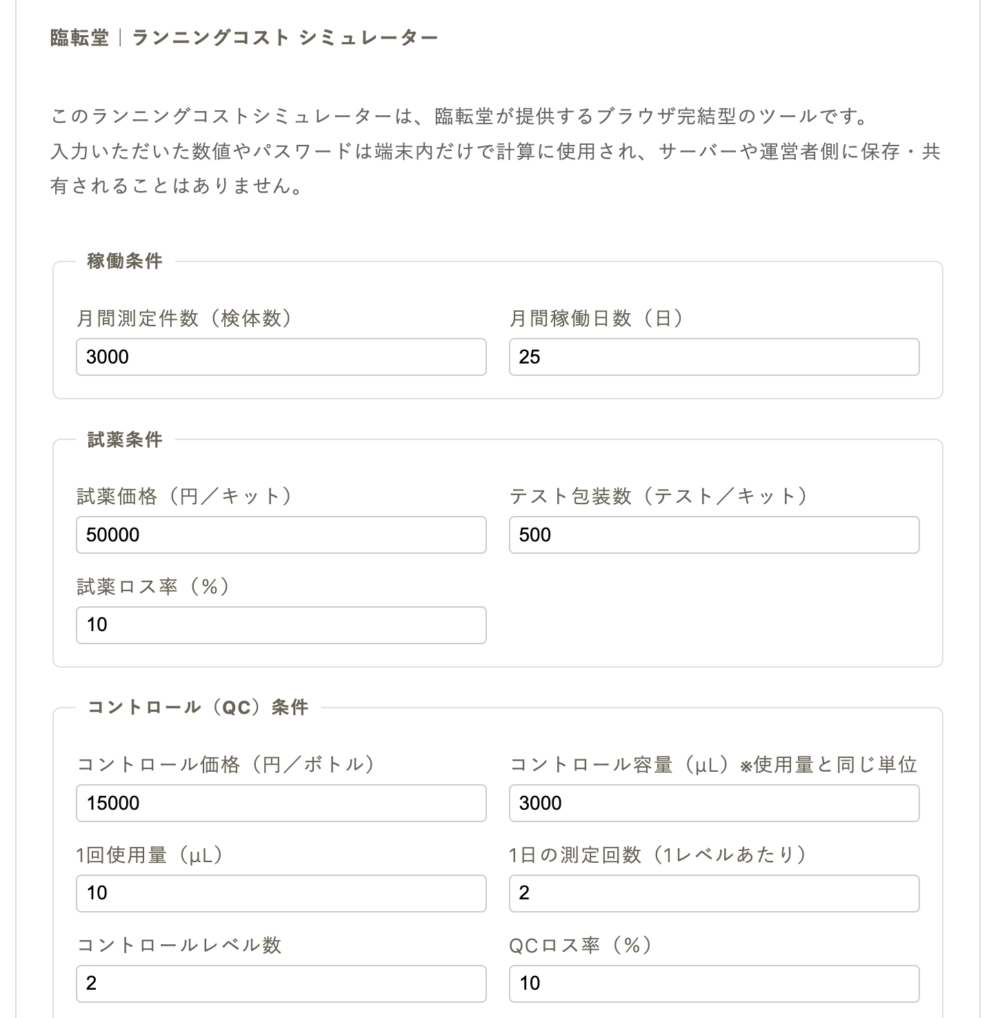Click the 月間測定件数（検体数）input field

coord(280,357)
